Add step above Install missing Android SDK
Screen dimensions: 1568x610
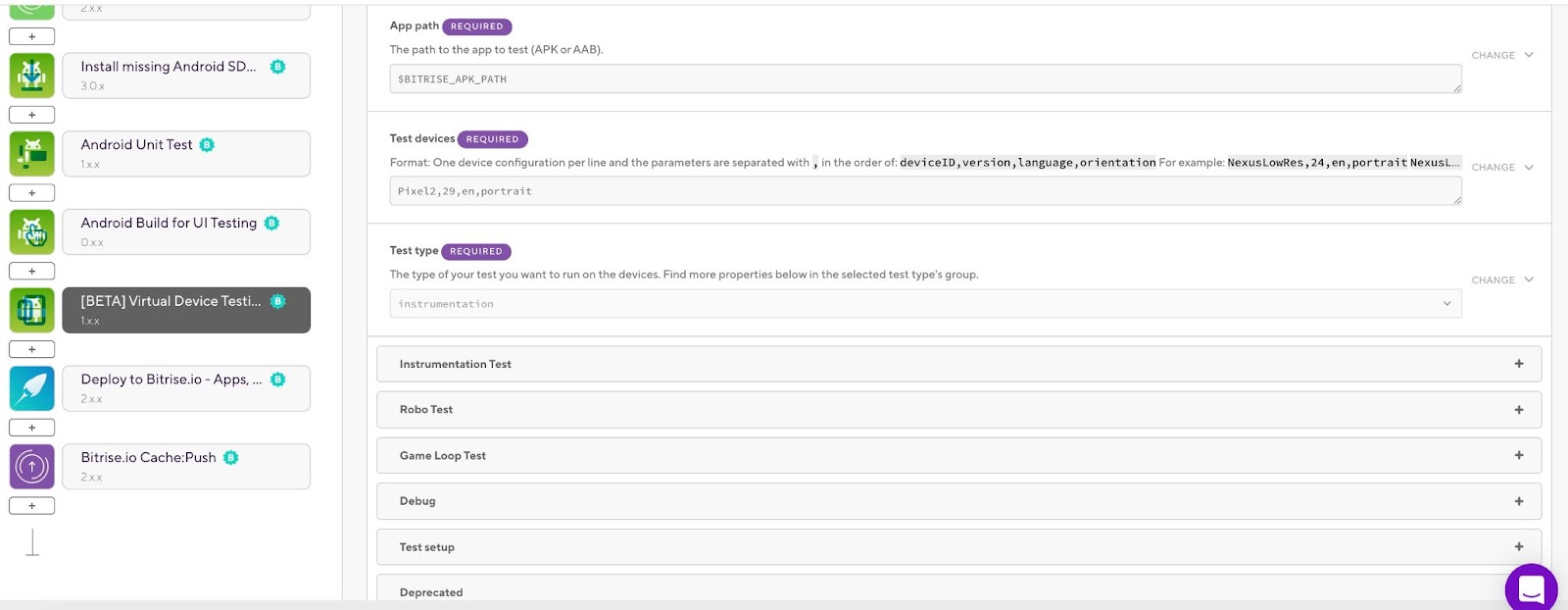(32, 36)
